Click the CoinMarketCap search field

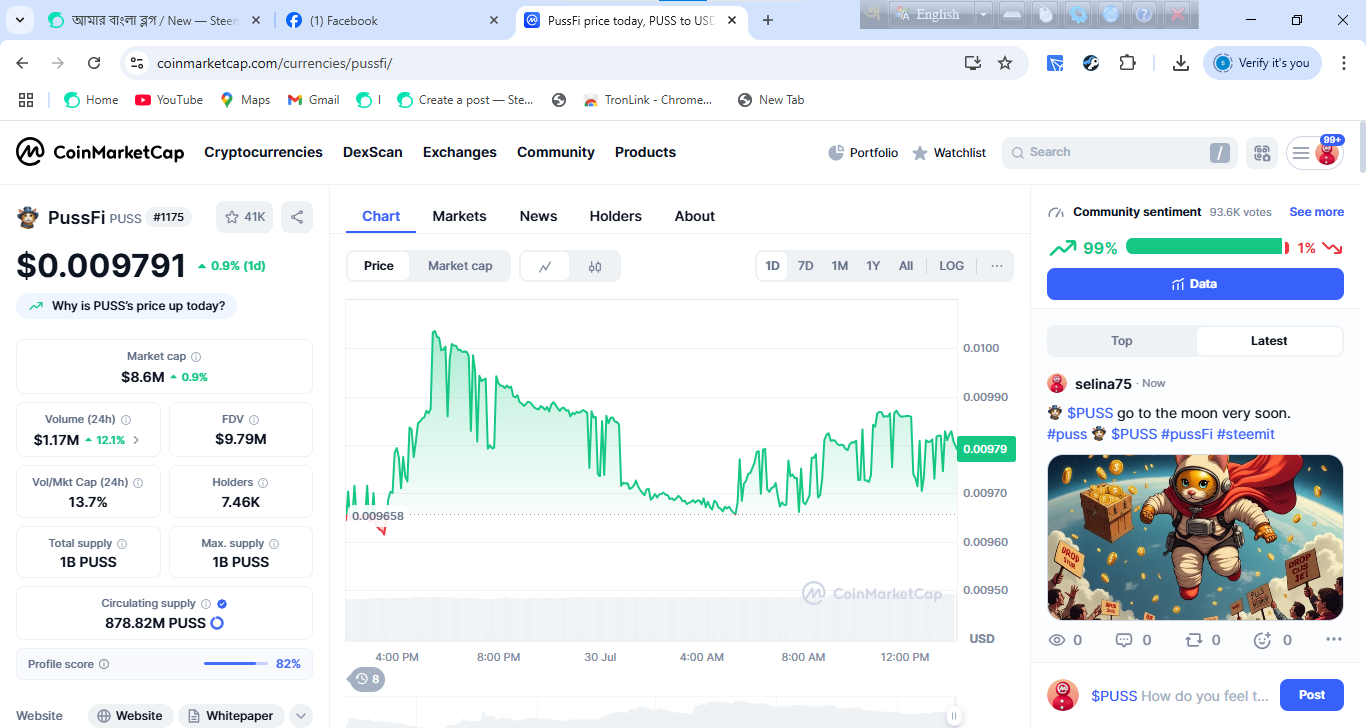pyautogui.click(x=1120, y=153)
